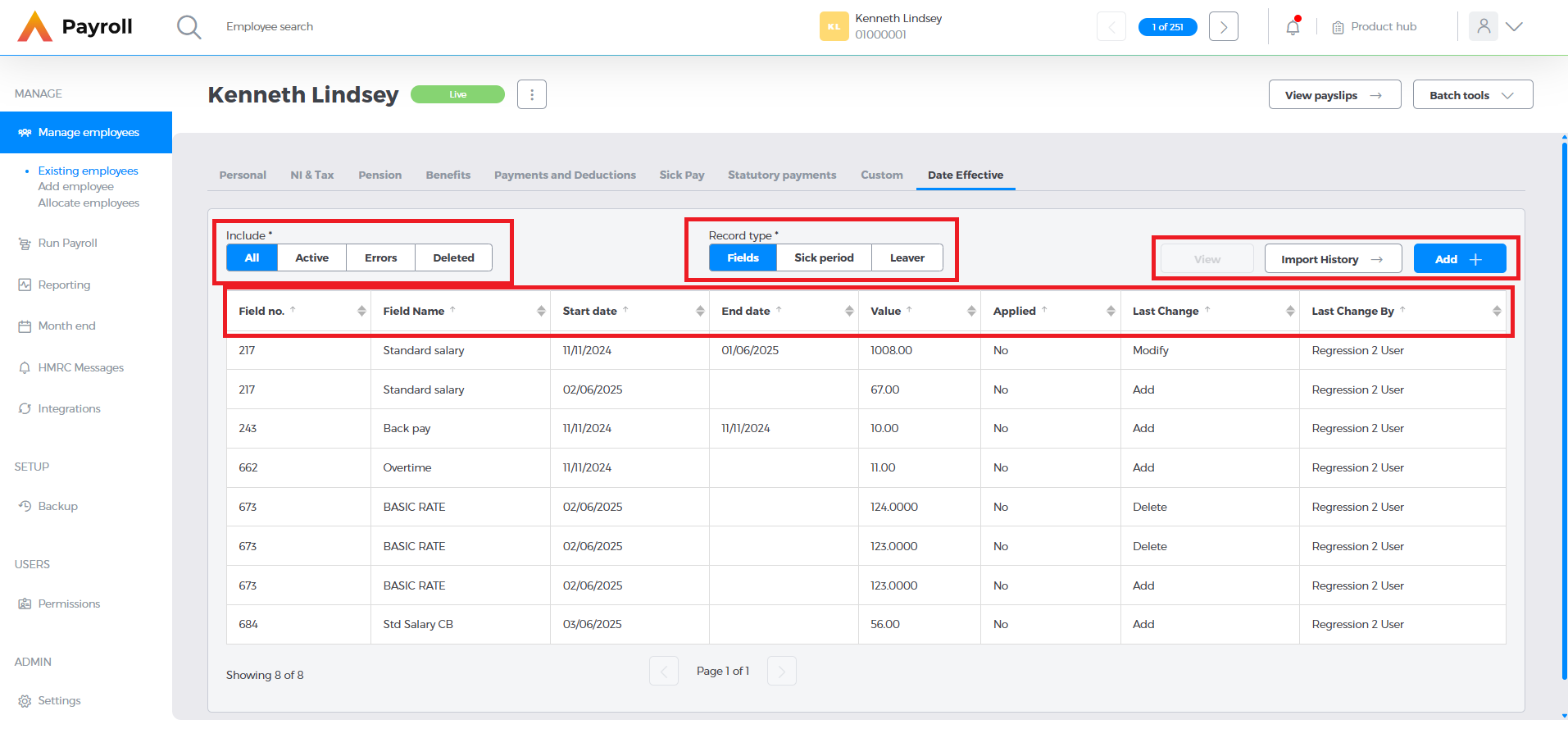1568x738 pixels.
Task: Expand the Batch tools dropdown
Action: (x=1473, y=94)
